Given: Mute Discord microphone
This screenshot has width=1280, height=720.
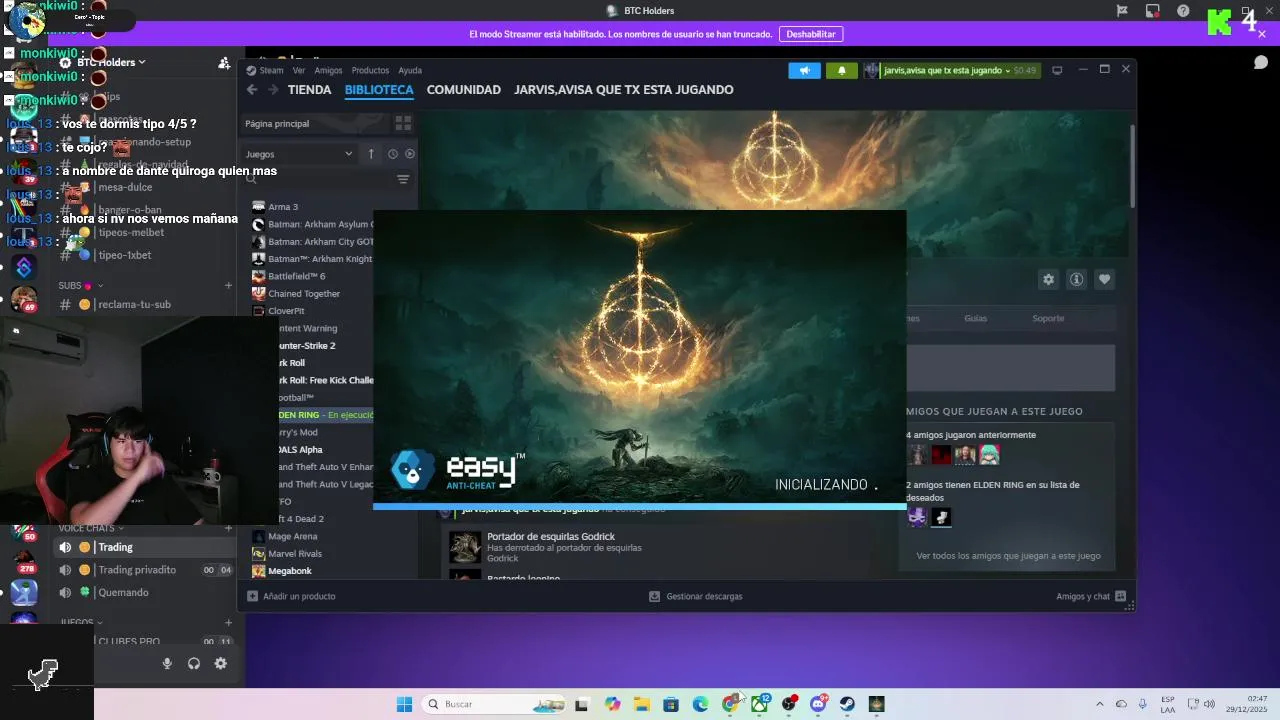Looking at the screenshot, I should (x=167, y=663).
